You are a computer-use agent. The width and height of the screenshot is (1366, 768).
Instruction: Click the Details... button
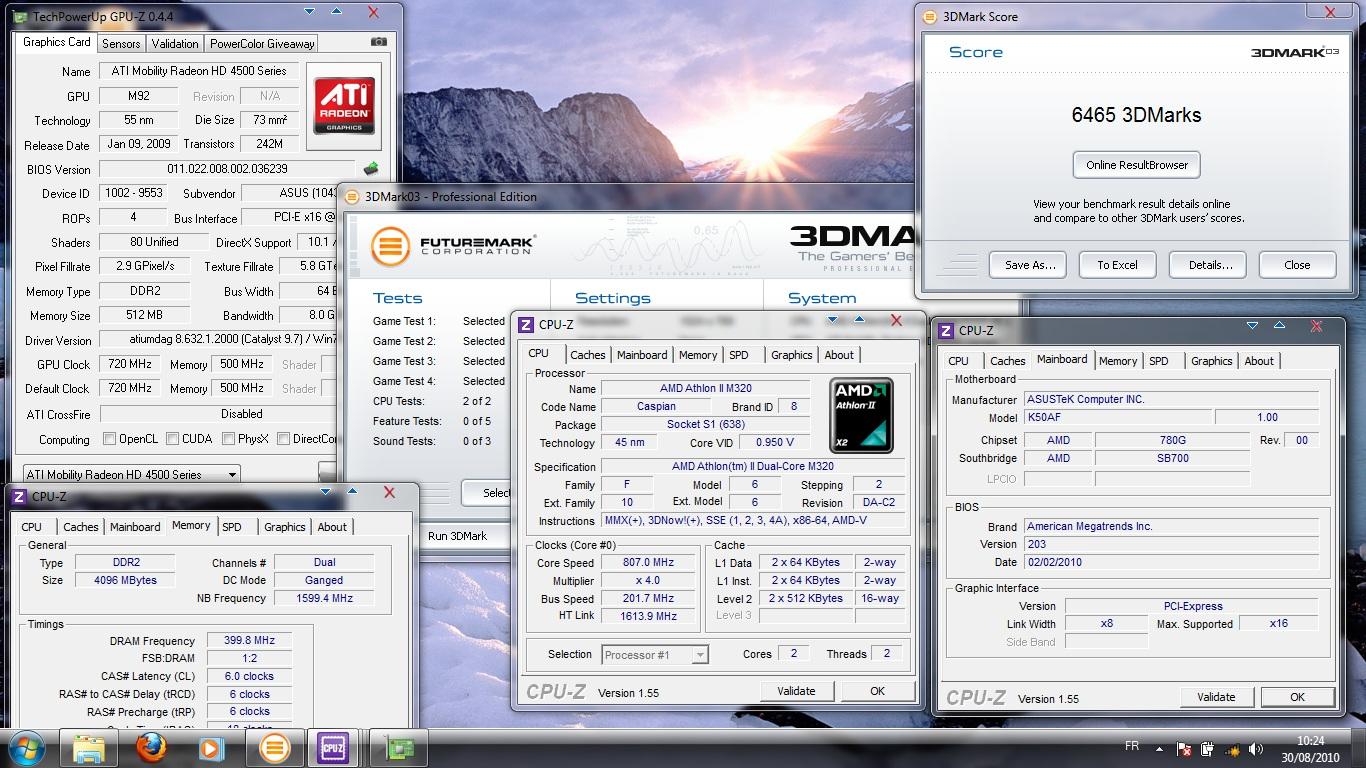click(1210, 265)
